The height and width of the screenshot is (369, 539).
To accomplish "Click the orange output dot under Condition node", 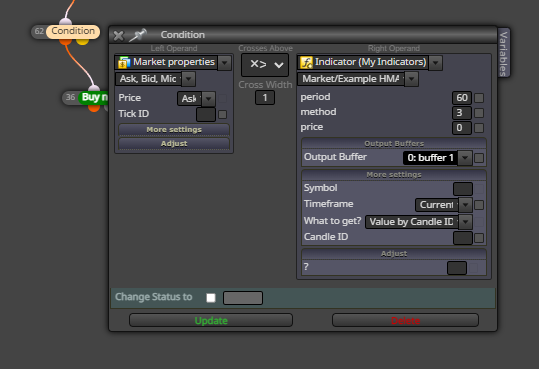I will tap(65, 42).
